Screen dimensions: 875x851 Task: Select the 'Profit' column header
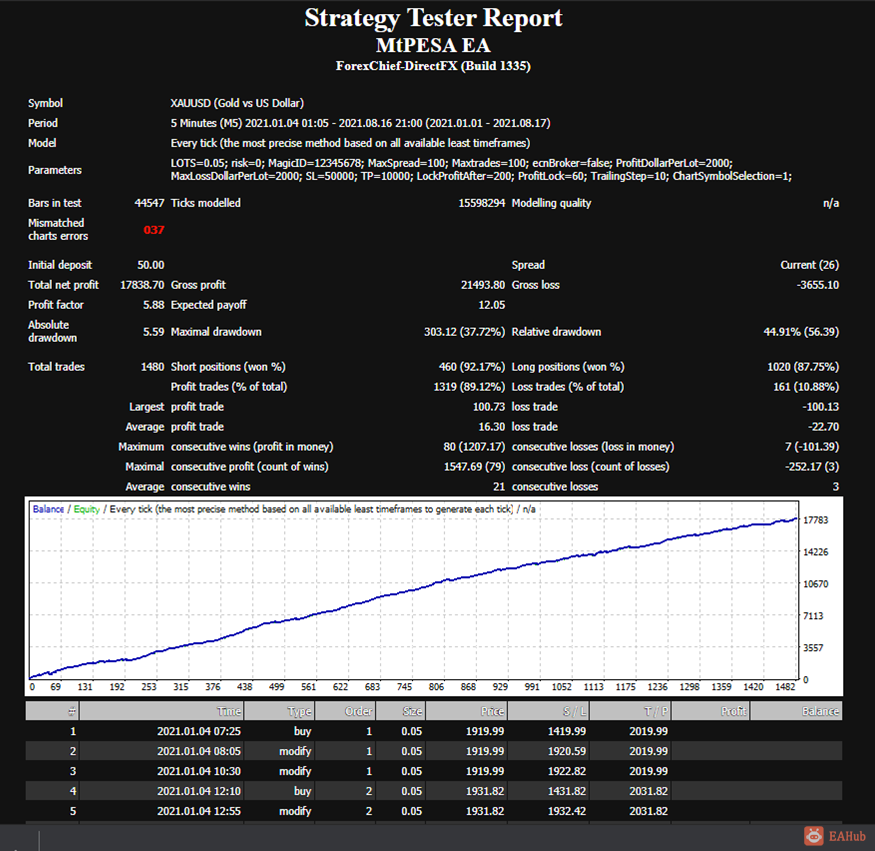click(710, 711)
